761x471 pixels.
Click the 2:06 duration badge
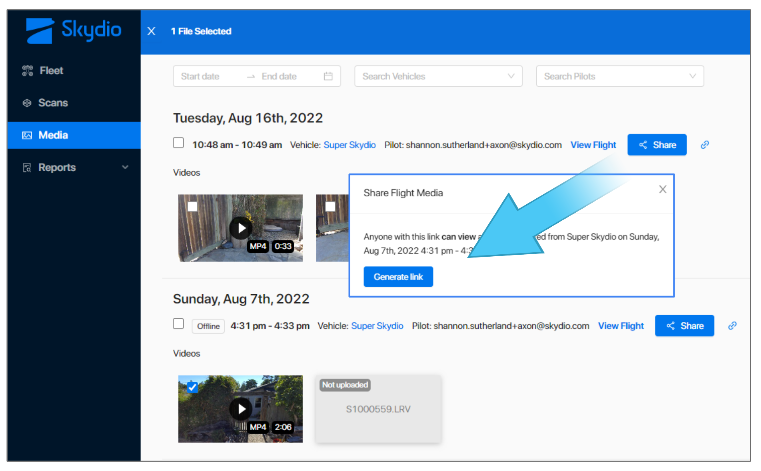[x=283, y=427]
